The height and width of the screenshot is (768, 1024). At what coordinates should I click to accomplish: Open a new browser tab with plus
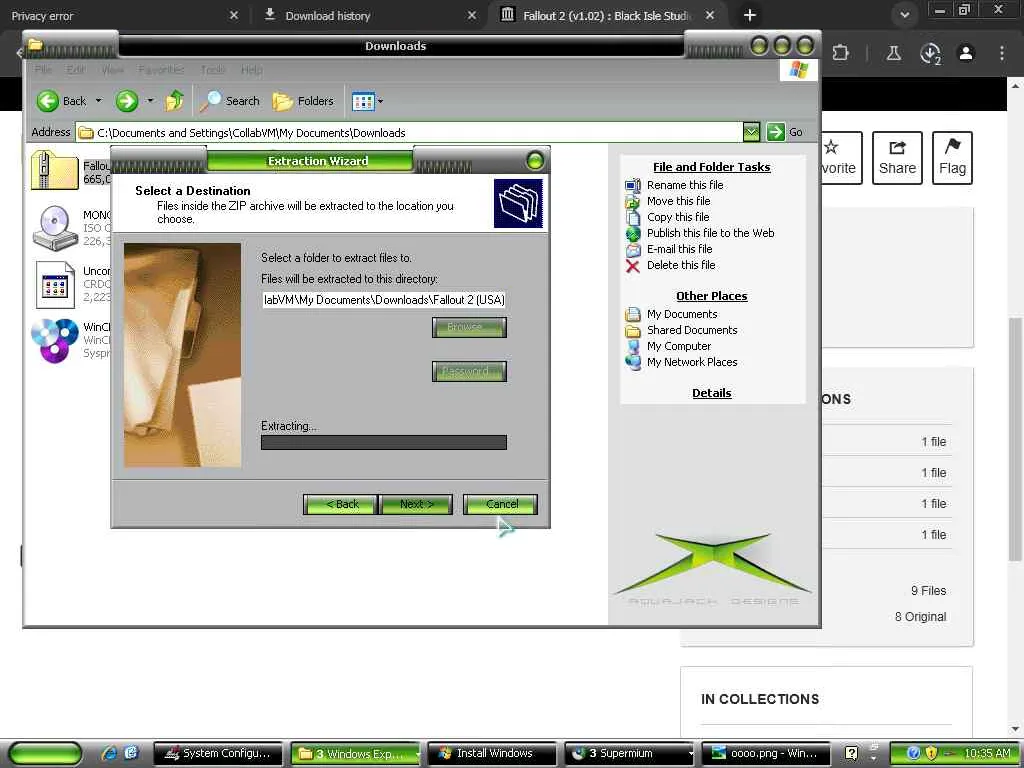(x=750, y=15)
